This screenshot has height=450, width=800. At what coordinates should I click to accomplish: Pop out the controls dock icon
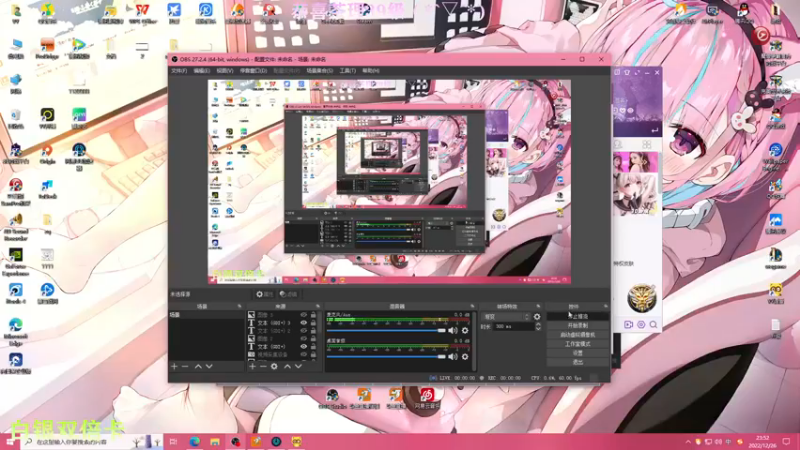(606, 306)
